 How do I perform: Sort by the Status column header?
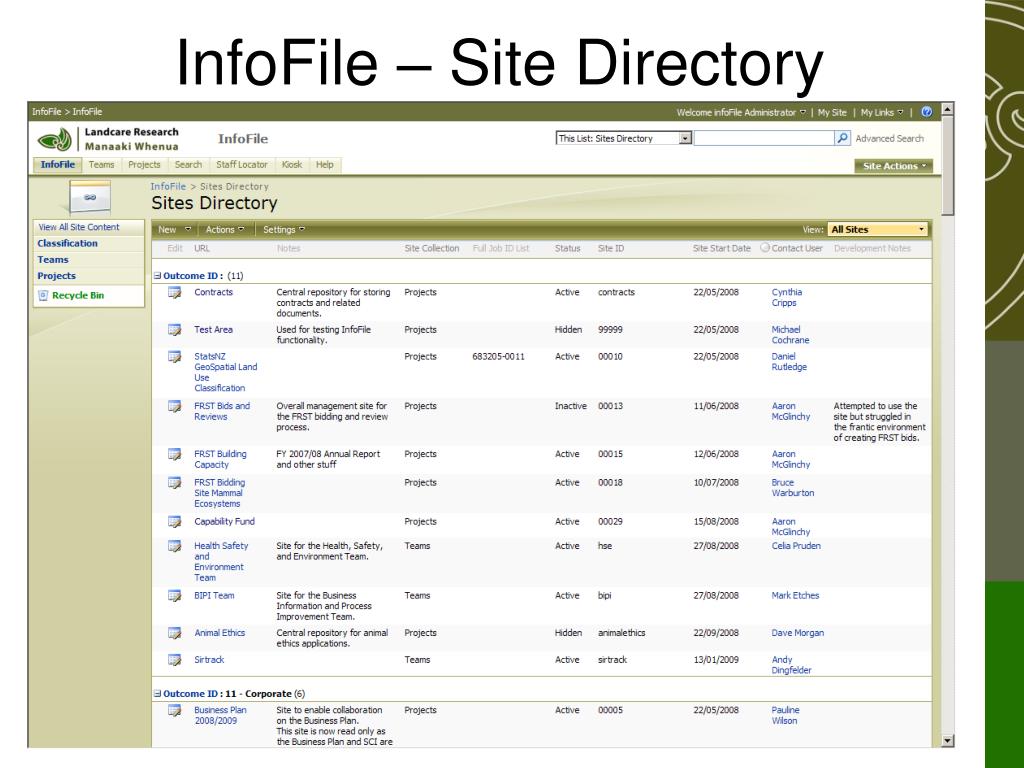pyautogui.click(x=568, y=249)
